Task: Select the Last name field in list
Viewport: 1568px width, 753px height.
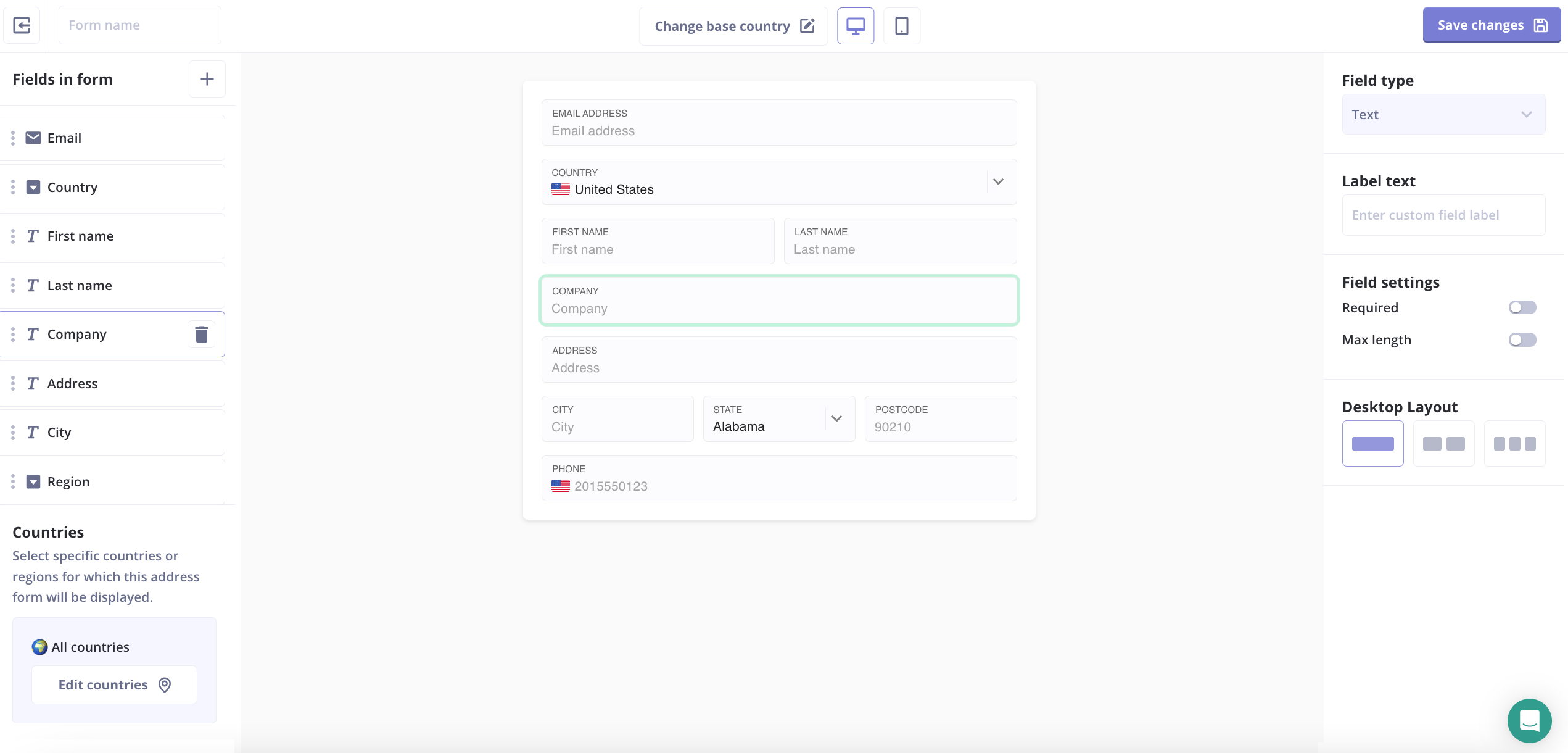Action: tap(112, 285)
